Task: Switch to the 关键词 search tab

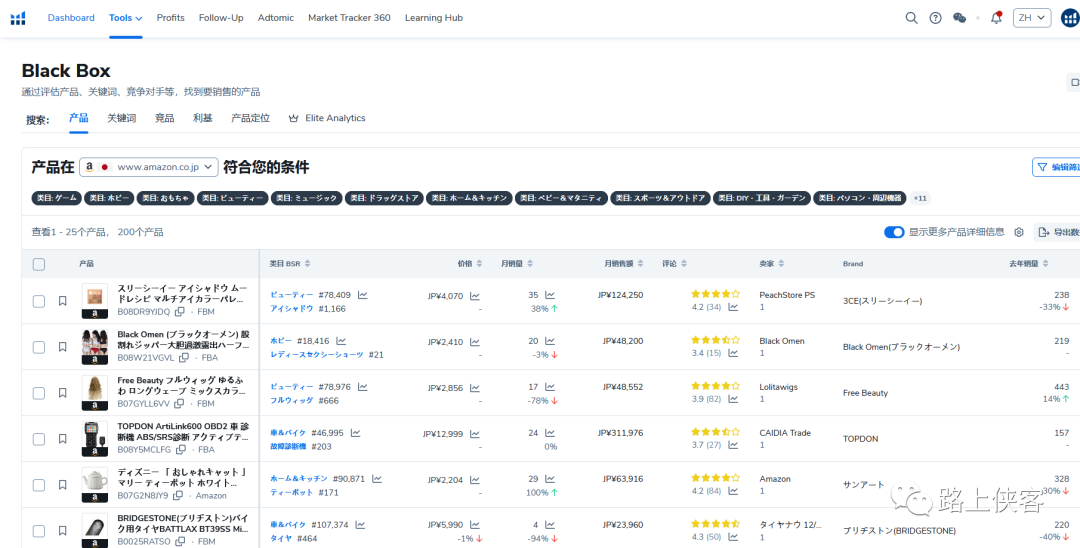Action: pyautogui.click(x=121, y=118)
